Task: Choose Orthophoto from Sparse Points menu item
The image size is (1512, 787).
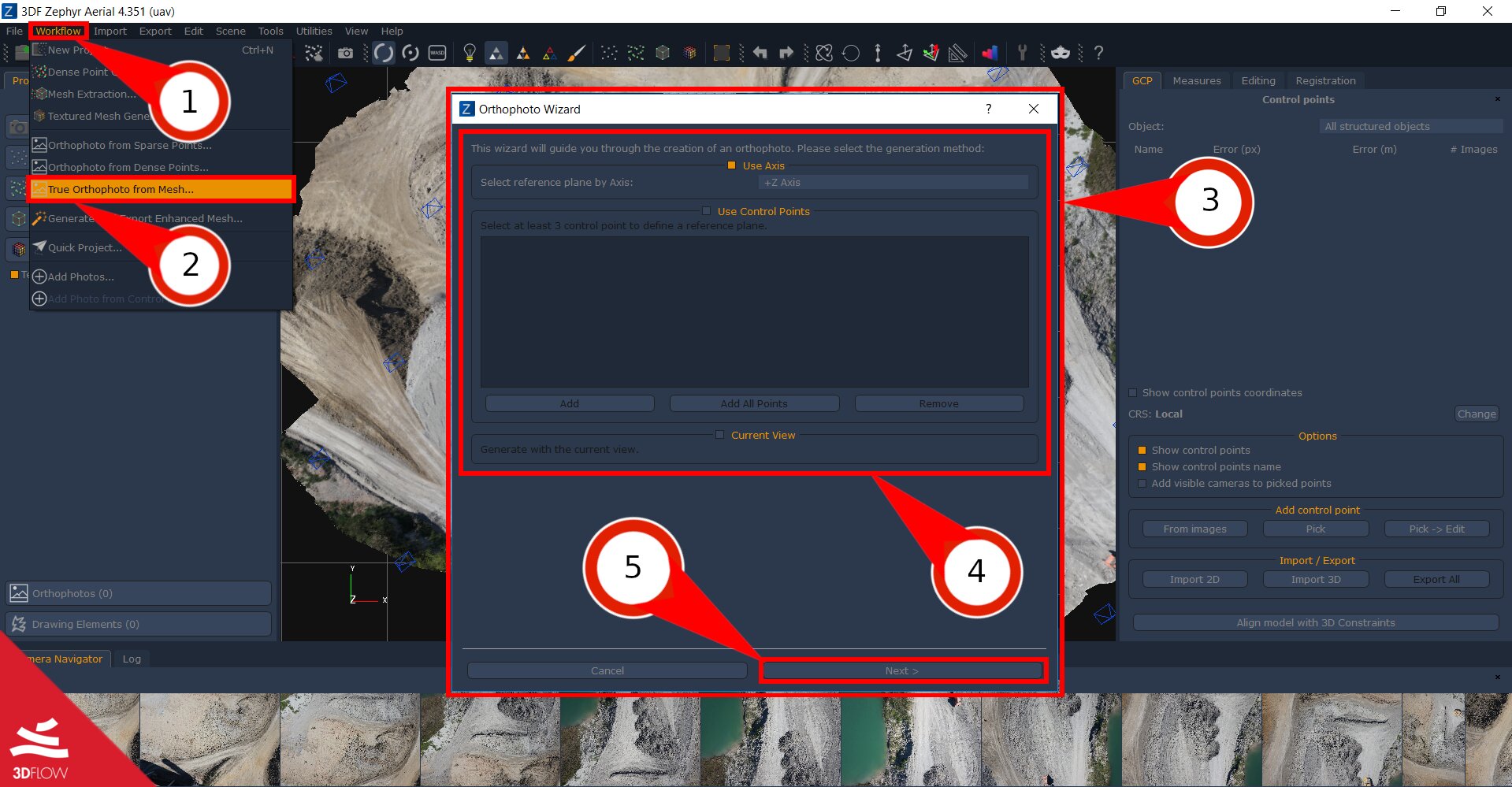Action: pos(161,145)
